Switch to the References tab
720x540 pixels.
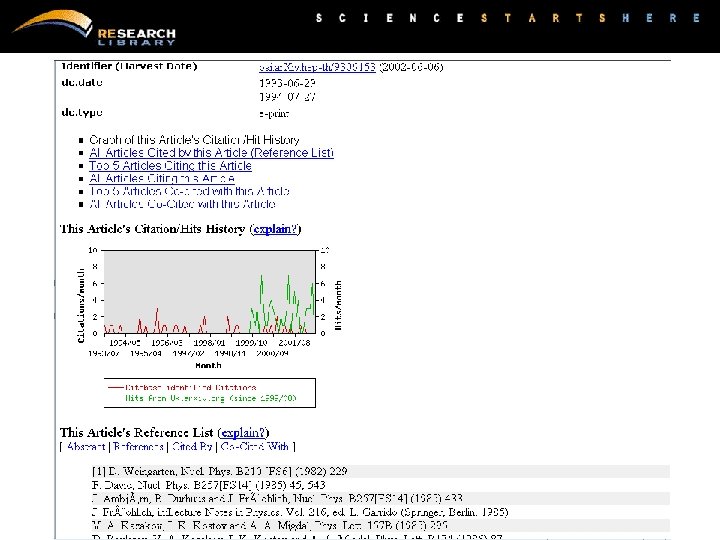tap(138, 447)
